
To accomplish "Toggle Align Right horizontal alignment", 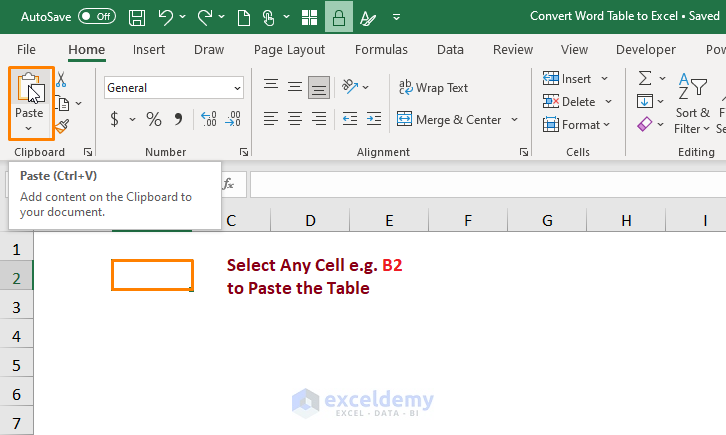I will [x=319, y=119].
